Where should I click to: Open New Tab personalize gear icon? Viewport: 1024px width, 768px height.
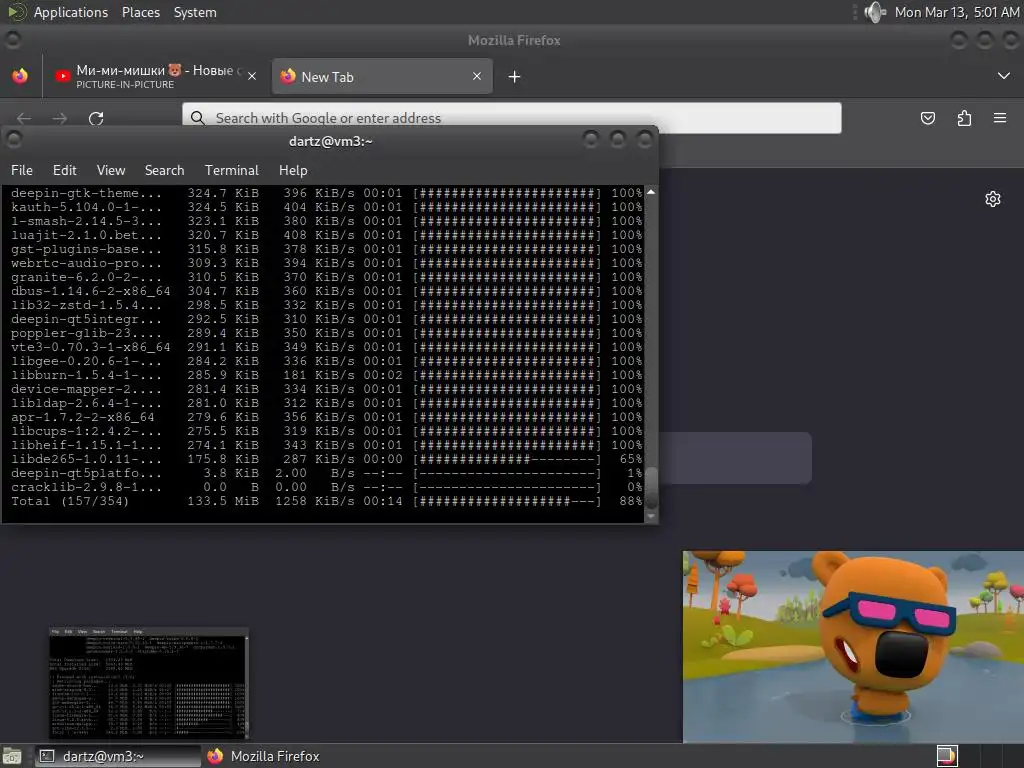tap(993, 199)
